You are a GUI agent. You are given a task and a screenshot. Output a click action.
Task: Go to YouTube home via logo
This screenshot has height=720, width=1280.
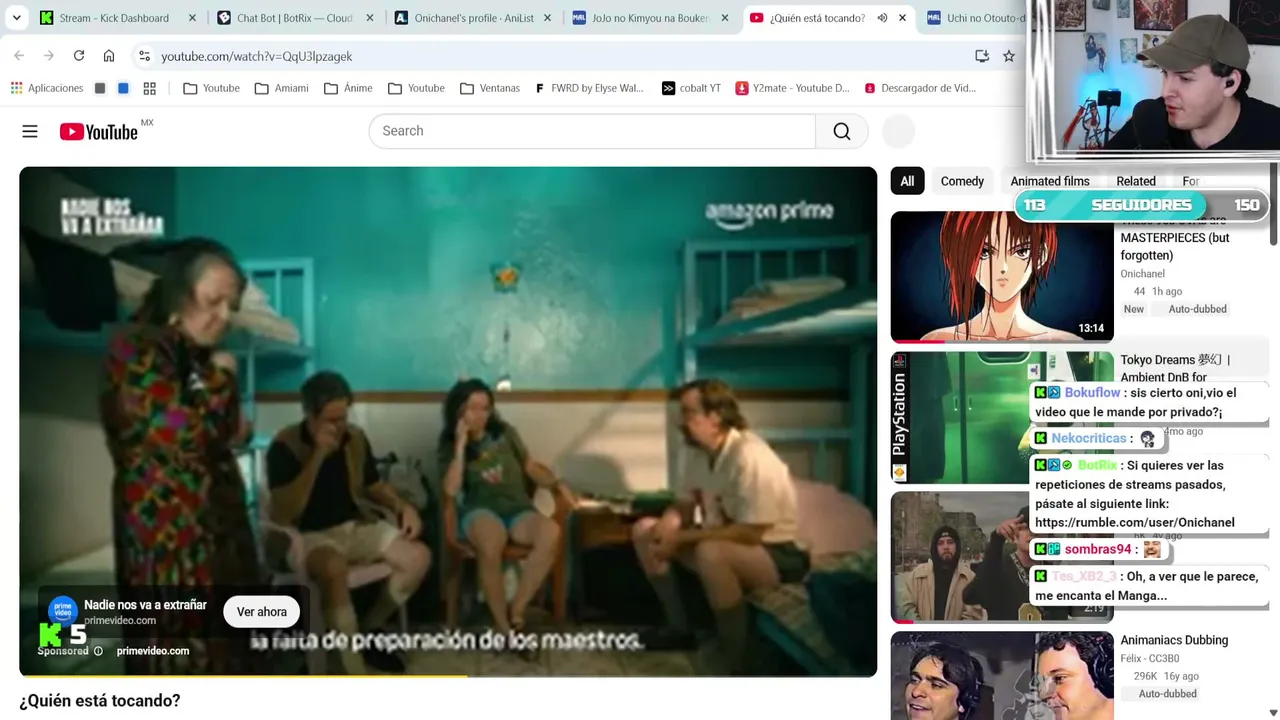(98, 131)
